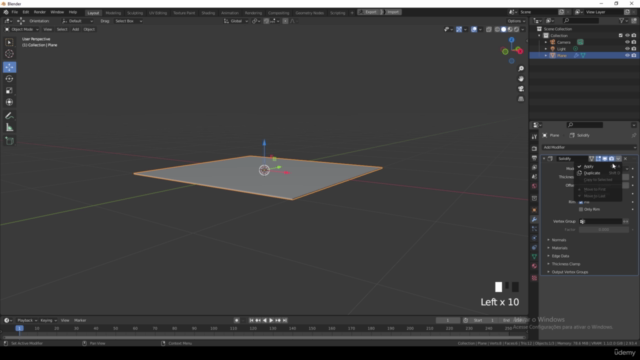Play the animation forward
640x360 pixels.
click(x=271, y=320)
